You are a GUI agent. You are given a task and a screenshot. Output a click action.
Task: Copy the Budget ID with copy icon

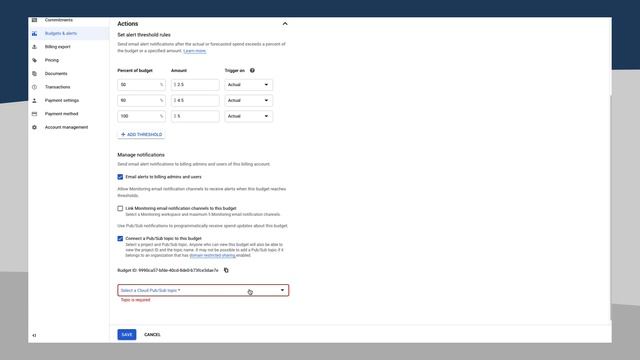click(x=226, y=270)
